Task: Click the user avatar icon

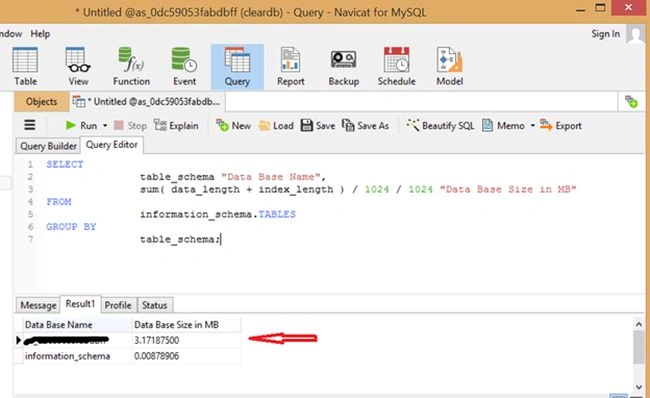Action: [635, 34]
